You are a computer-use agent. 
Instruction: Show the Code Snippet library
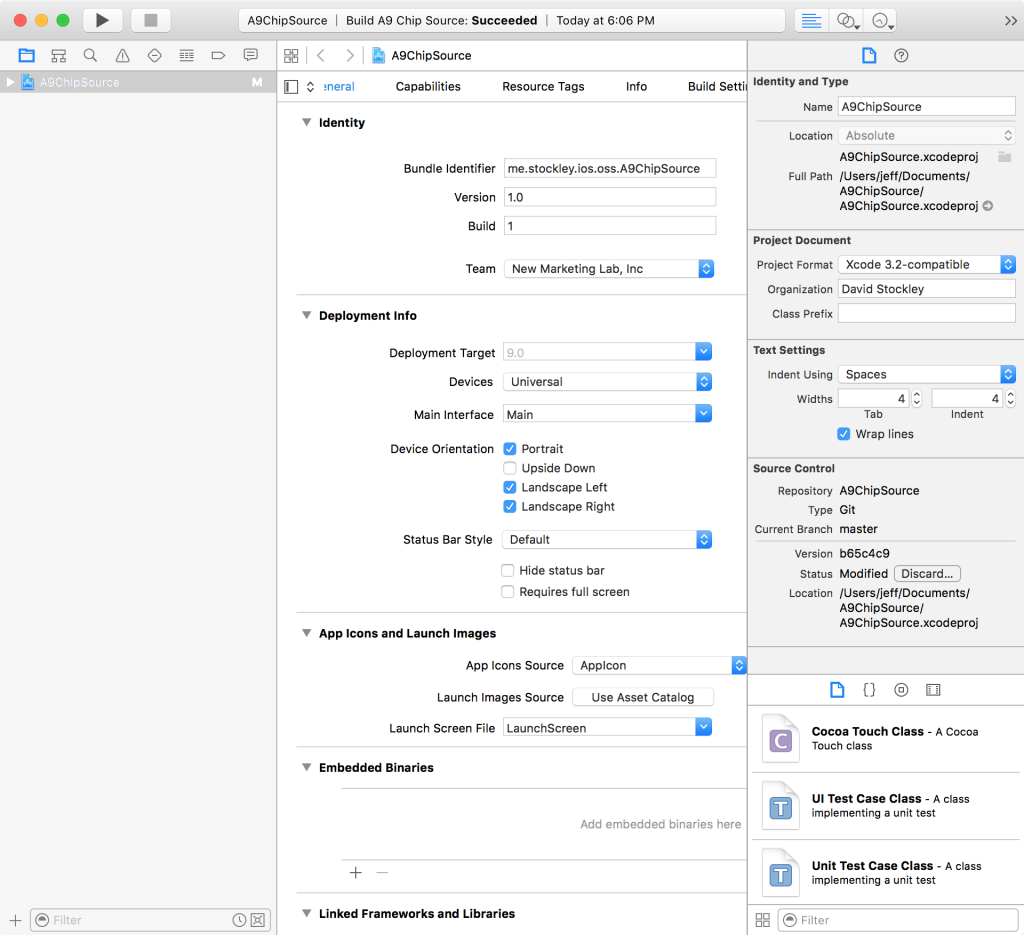point(869,690)
